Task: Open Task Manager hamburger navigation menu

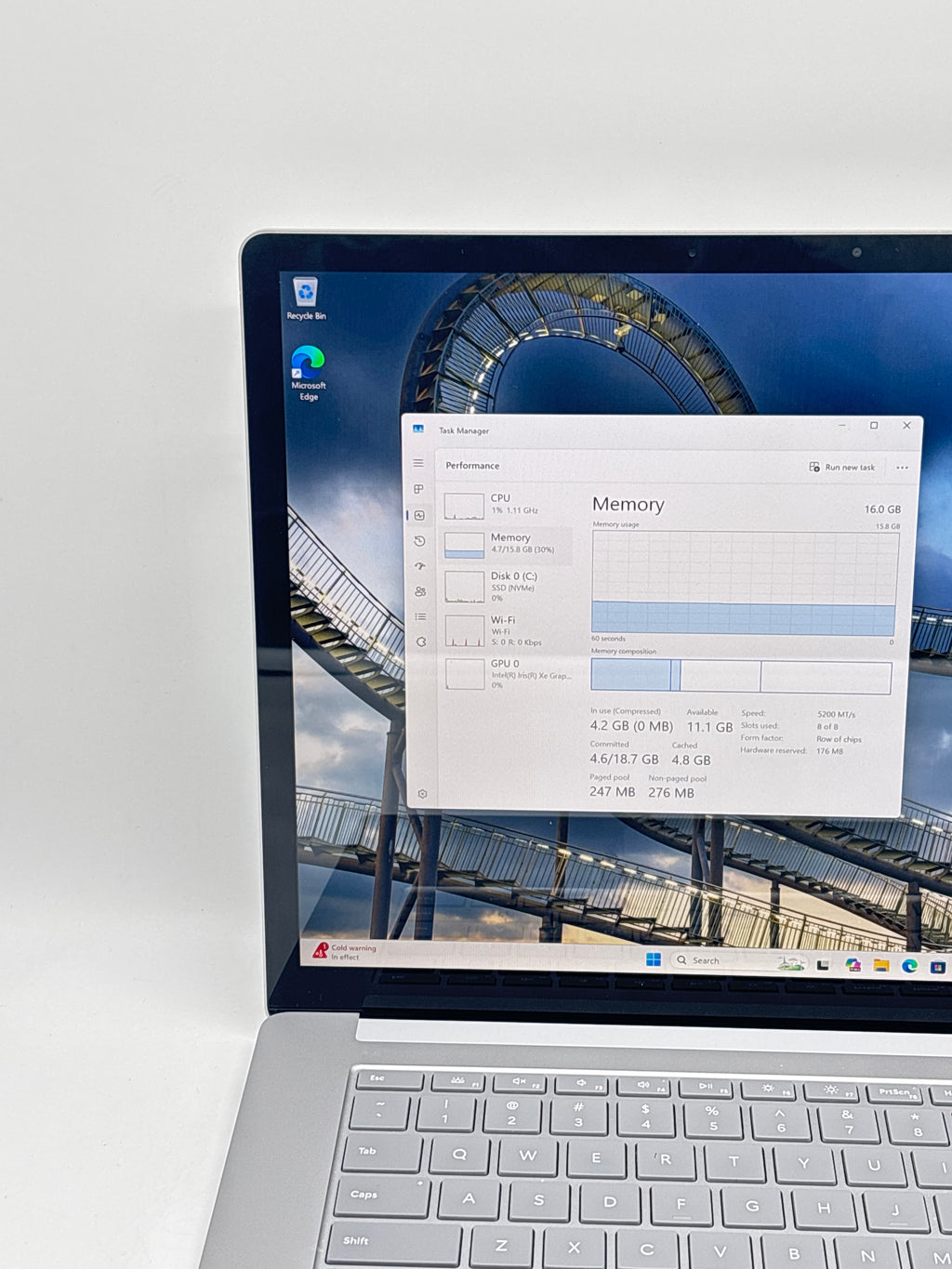Action: point(418,463)
